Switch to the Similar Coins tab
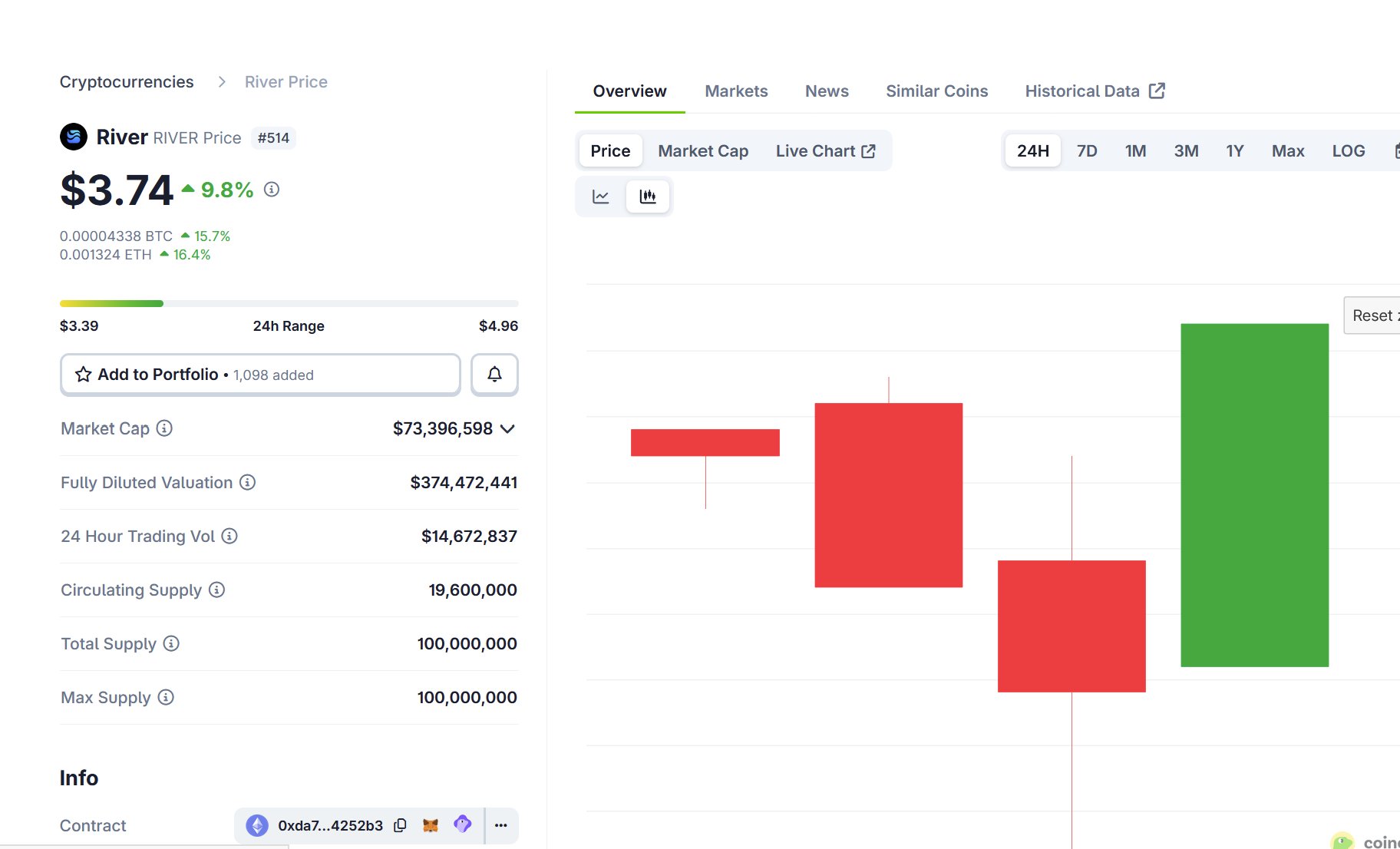This screenshot has height=849, width=1400. [936, 91]
